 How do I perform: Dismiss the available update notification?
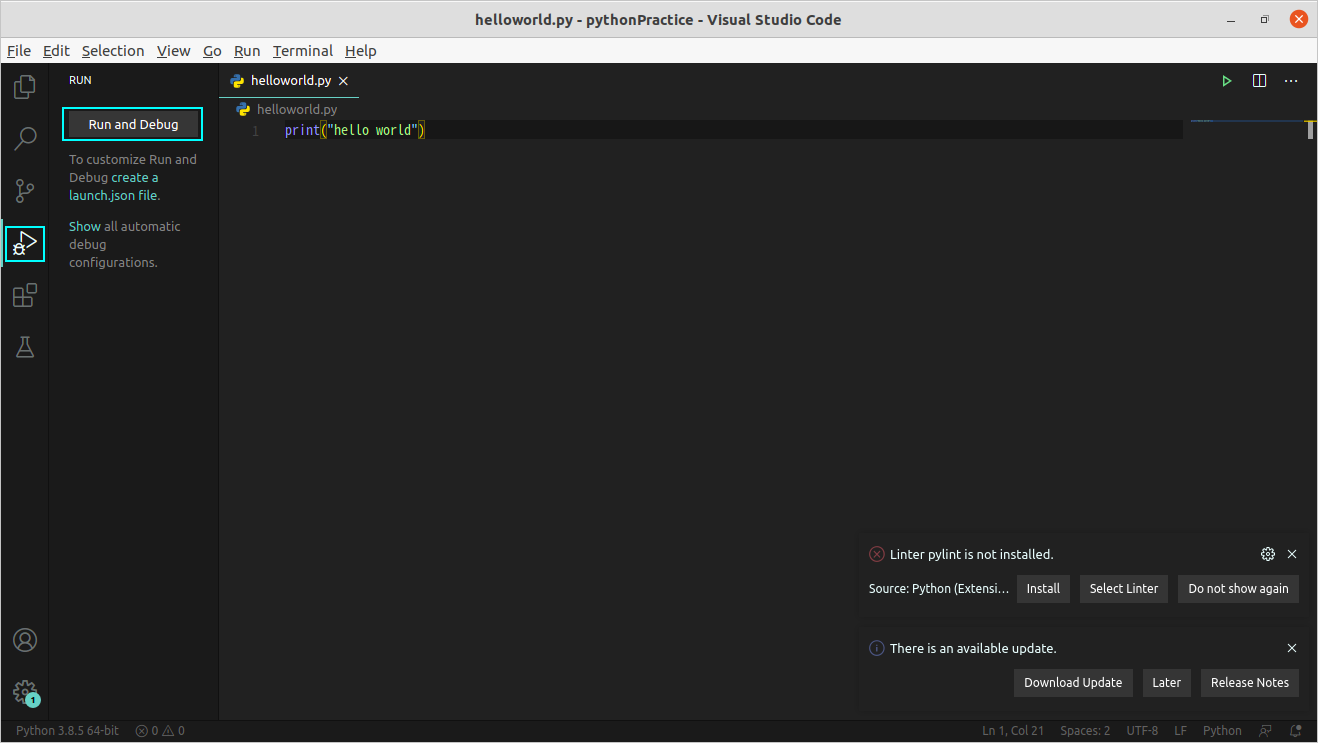1292,648
